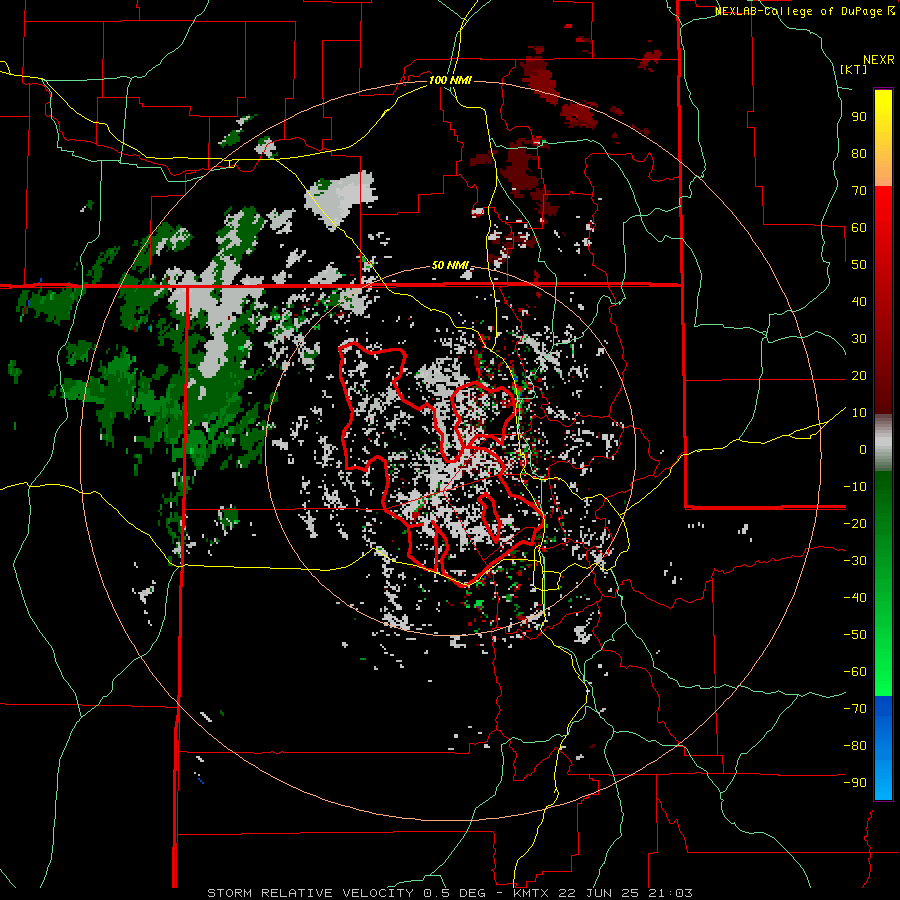Click the "22 JUN 25" date text
900x900 pixels.
(x=598, y=893)
